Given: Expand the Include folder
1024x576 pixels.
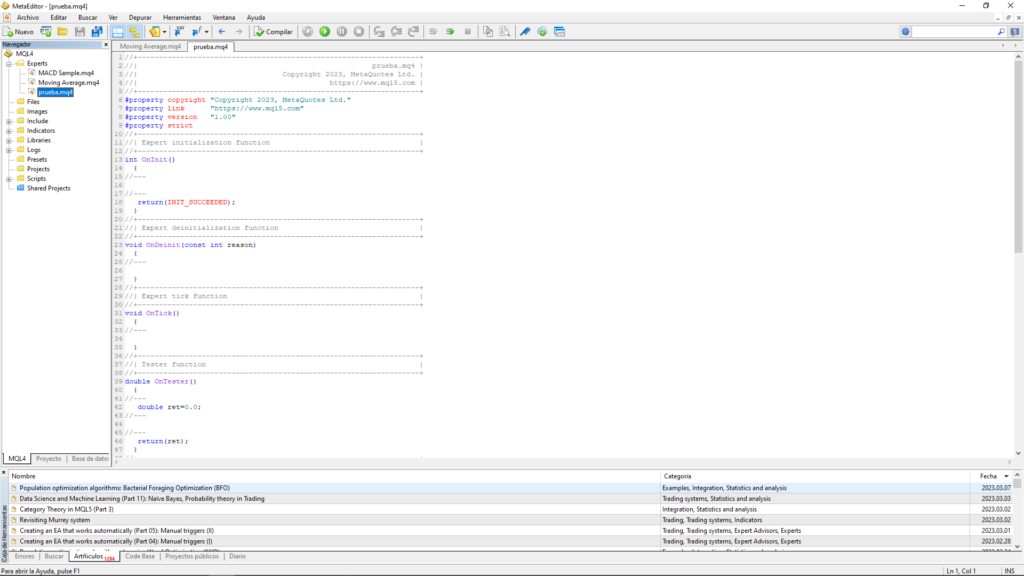Looking at the screenshot, I should (x=9, y=121).
